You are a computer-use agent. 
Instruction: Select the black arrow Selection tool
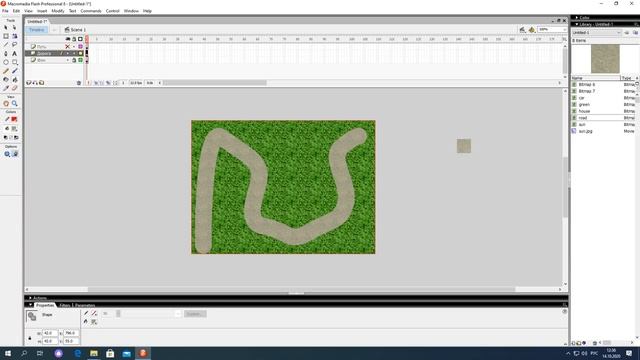6,27
